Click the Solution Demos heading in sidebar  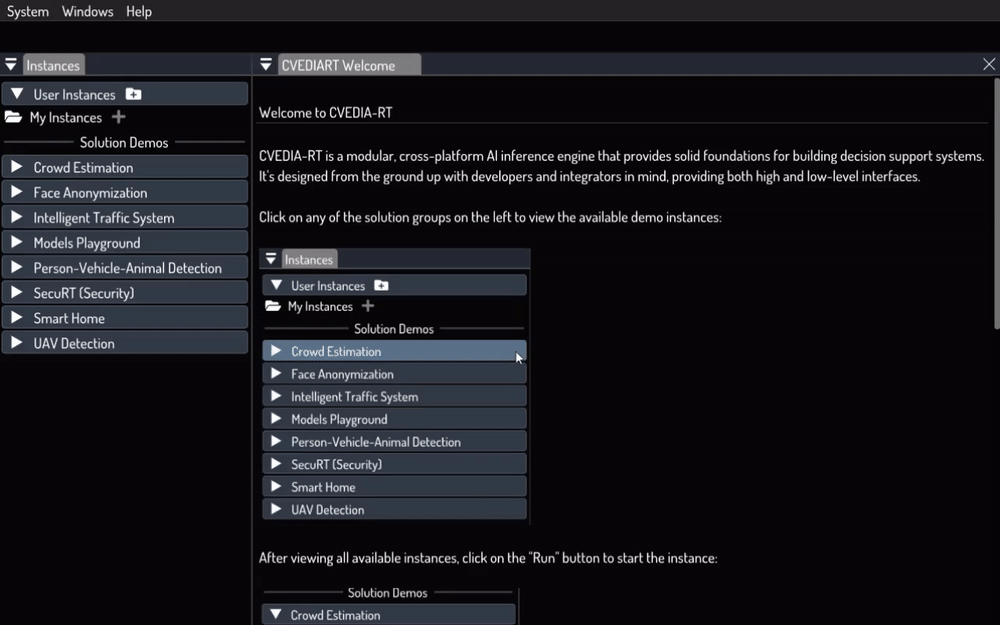click(124, 142)
